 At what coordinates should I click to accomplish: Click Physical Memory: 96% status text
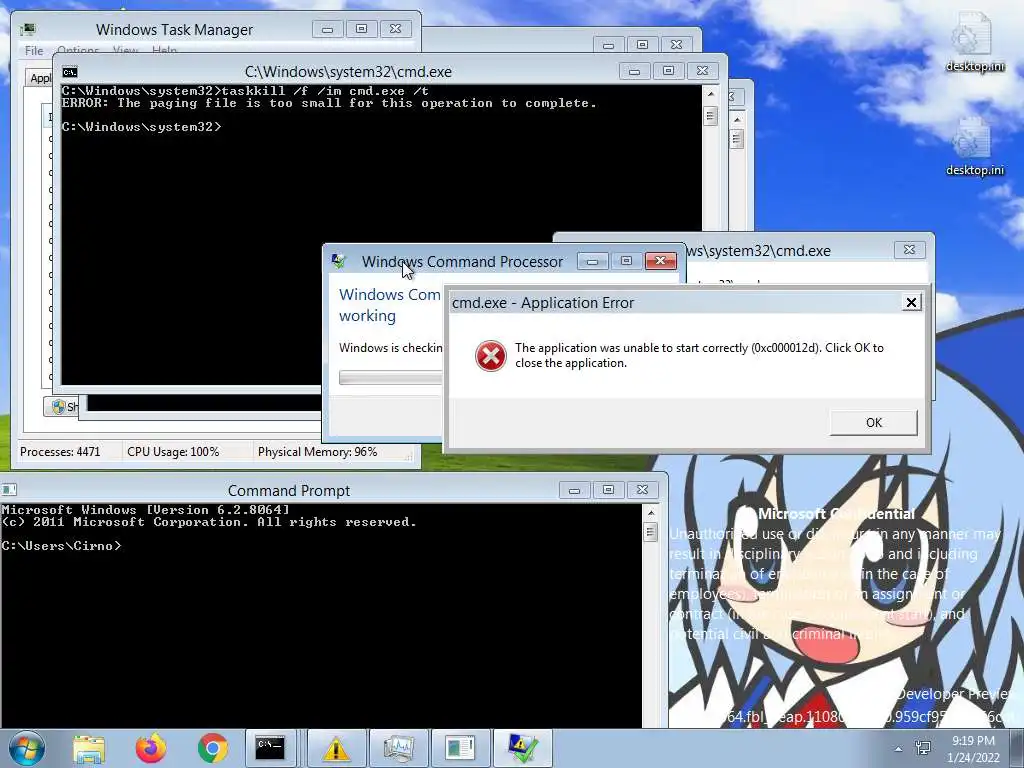pyautogui.click(x=317, y=452)
